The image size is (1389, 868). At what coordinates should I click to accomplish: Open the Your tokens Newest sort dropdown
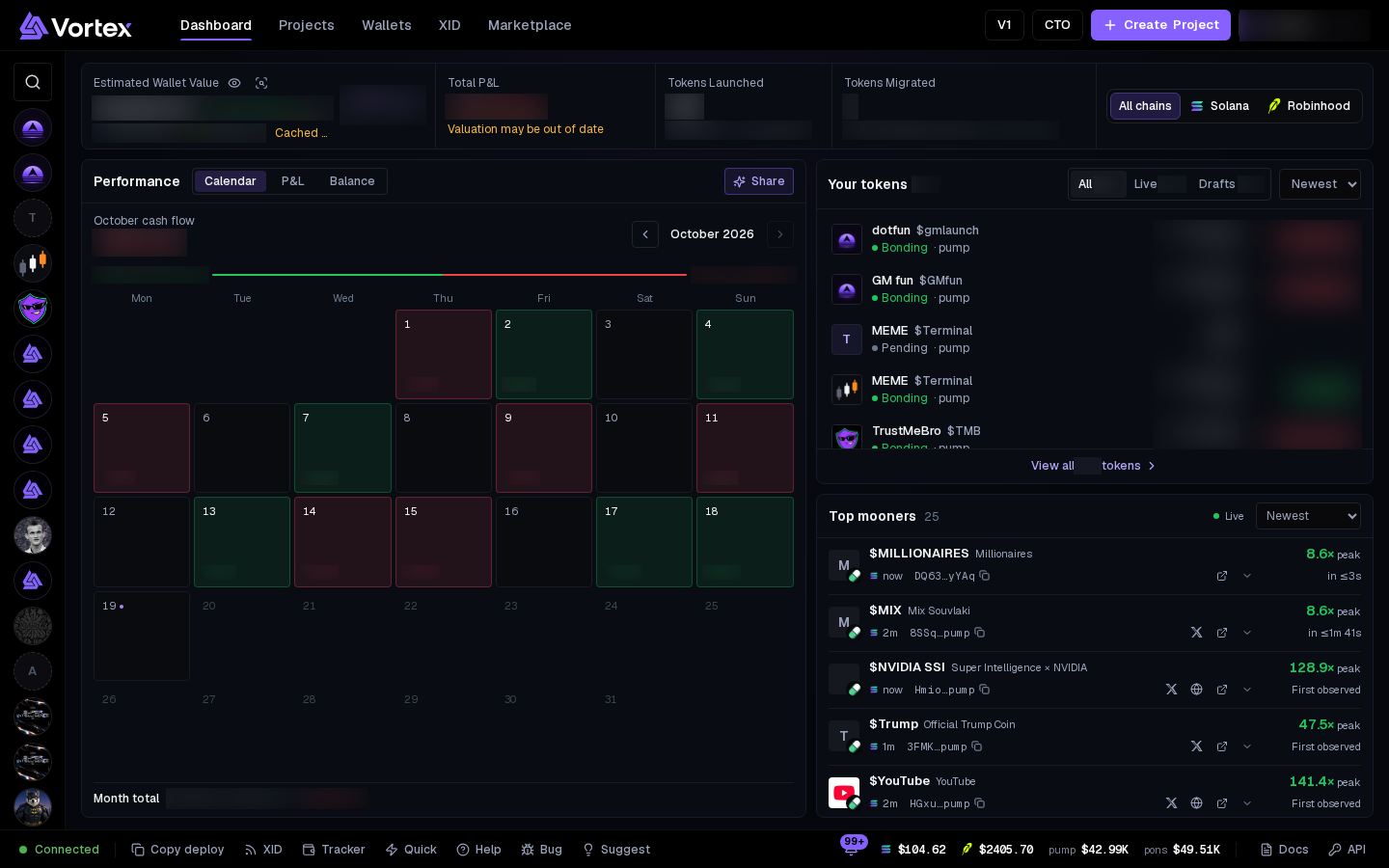point(1320,184)
